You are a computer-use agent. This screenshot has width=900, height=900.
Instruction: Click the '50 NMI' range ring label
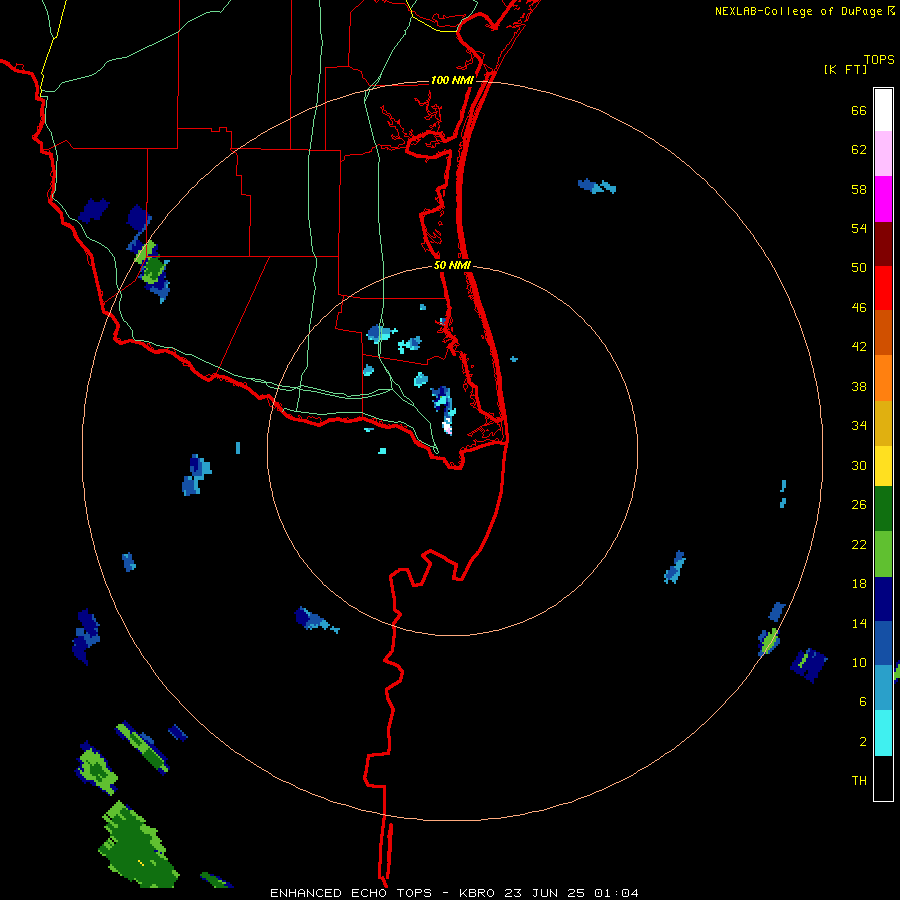coord(452,265)
